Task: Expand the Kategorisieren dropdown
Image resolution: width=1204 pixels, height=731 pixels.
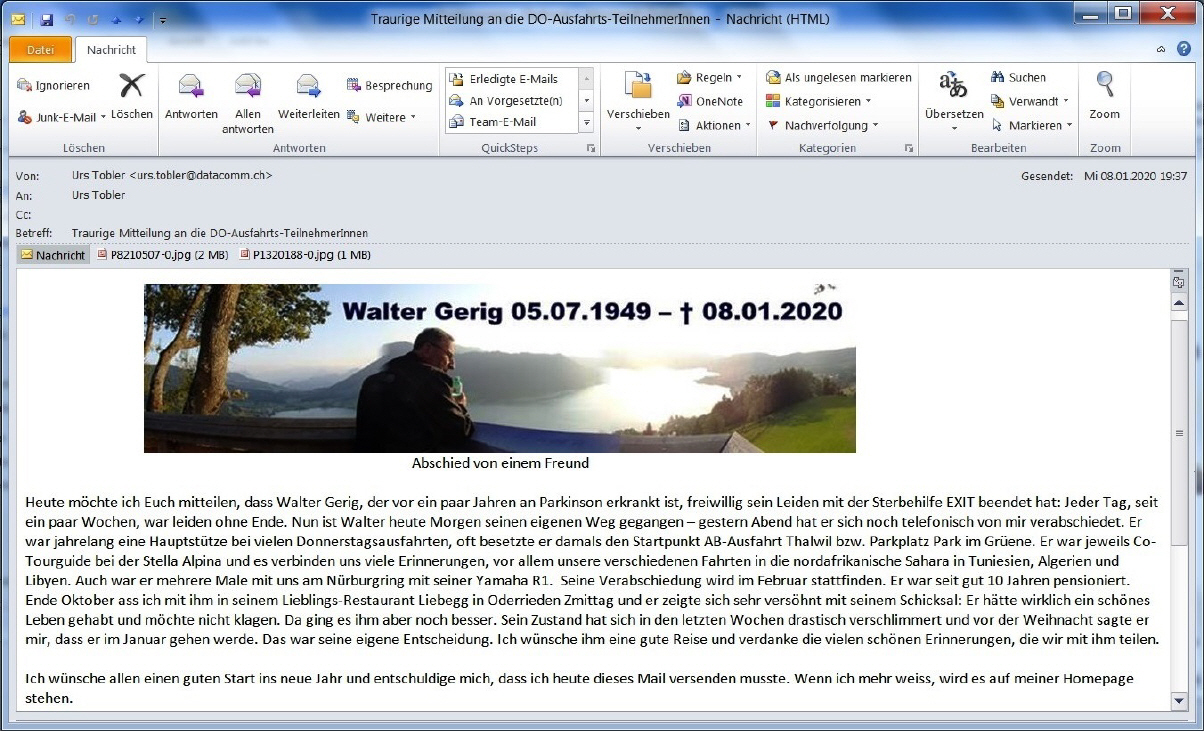Action: [x=819, y=101]
